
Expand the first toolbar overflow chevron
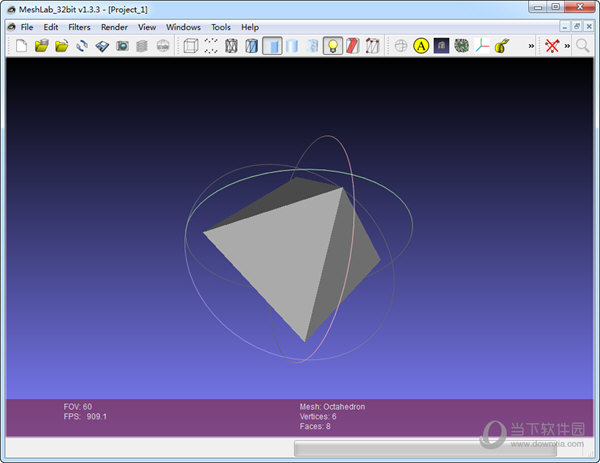tap(531, 46)
